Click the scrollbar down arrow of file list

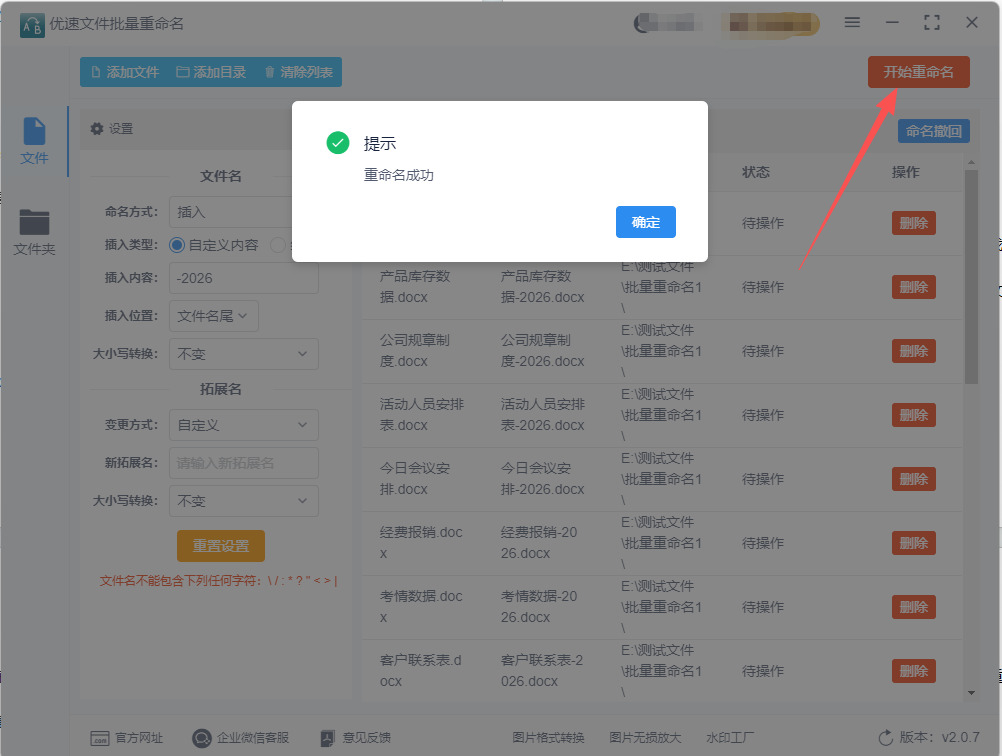tap(971, 693)
